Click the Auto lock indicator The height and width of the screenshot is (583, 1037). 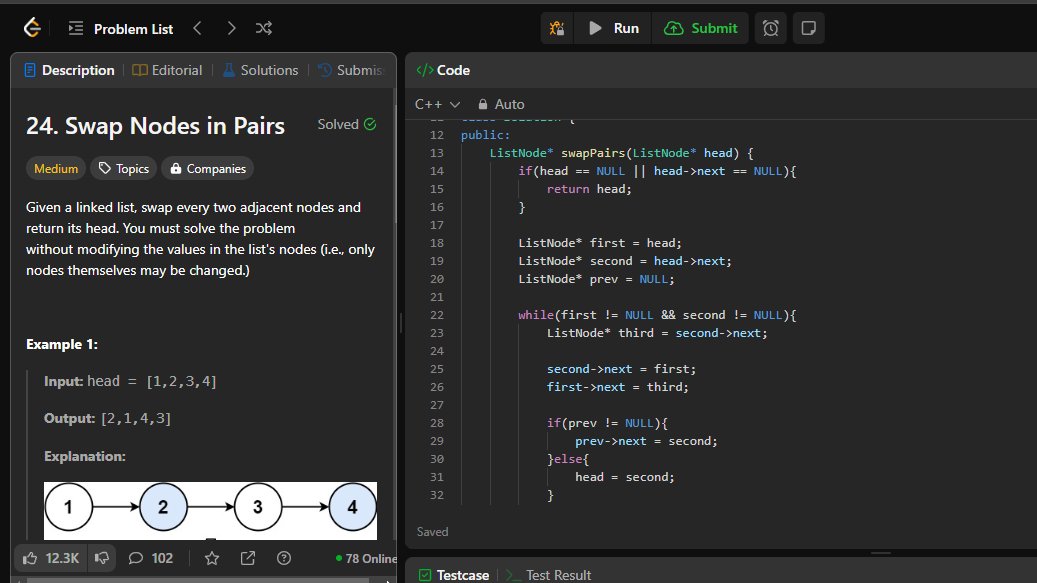point(501,104)
